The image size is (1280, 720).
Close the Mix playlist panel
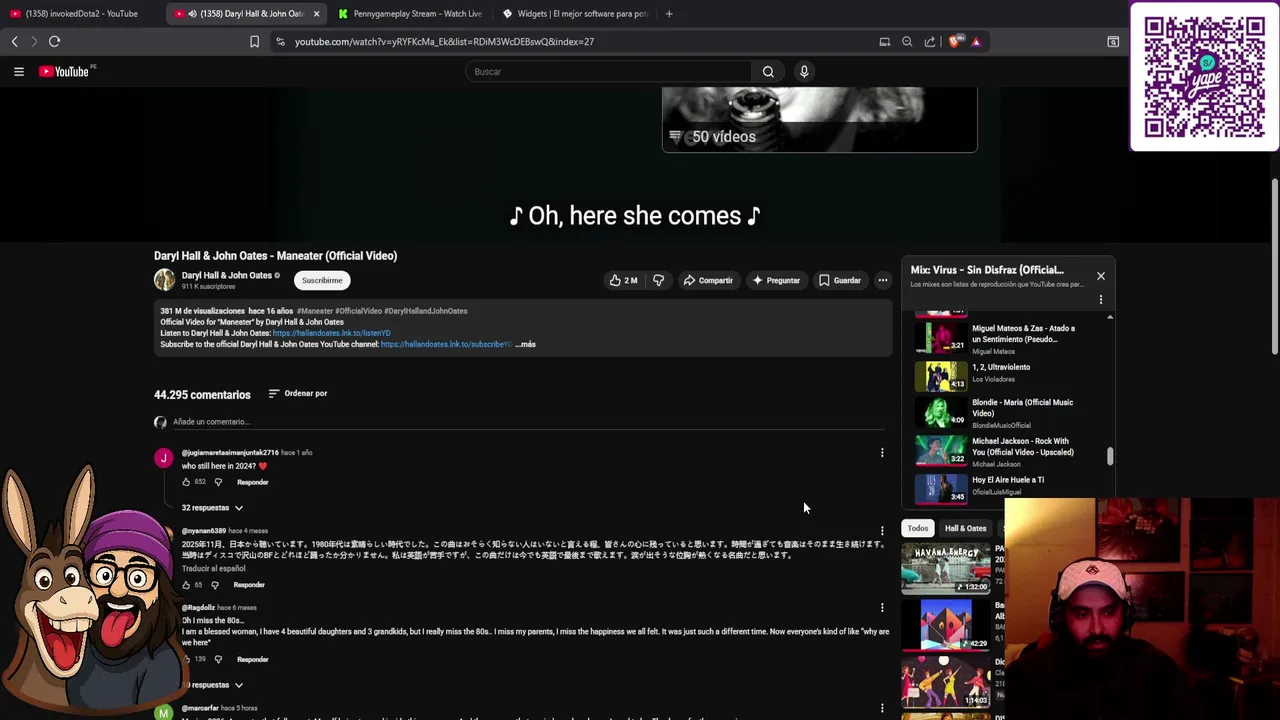tap(1101, 276)
